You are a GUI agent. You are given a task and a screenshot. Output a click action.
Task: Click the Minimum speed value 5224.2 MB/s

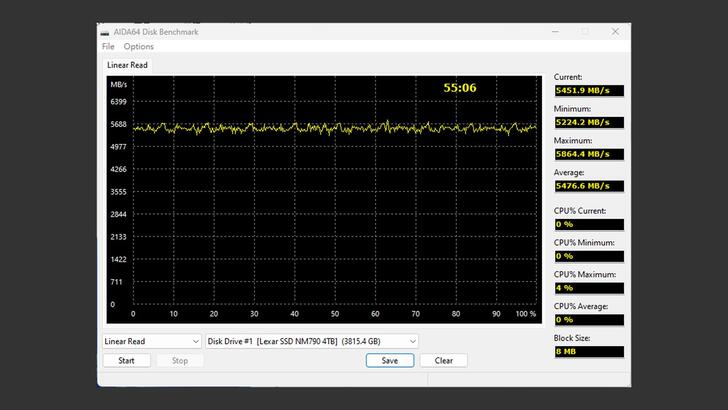(x=588, y=122)
